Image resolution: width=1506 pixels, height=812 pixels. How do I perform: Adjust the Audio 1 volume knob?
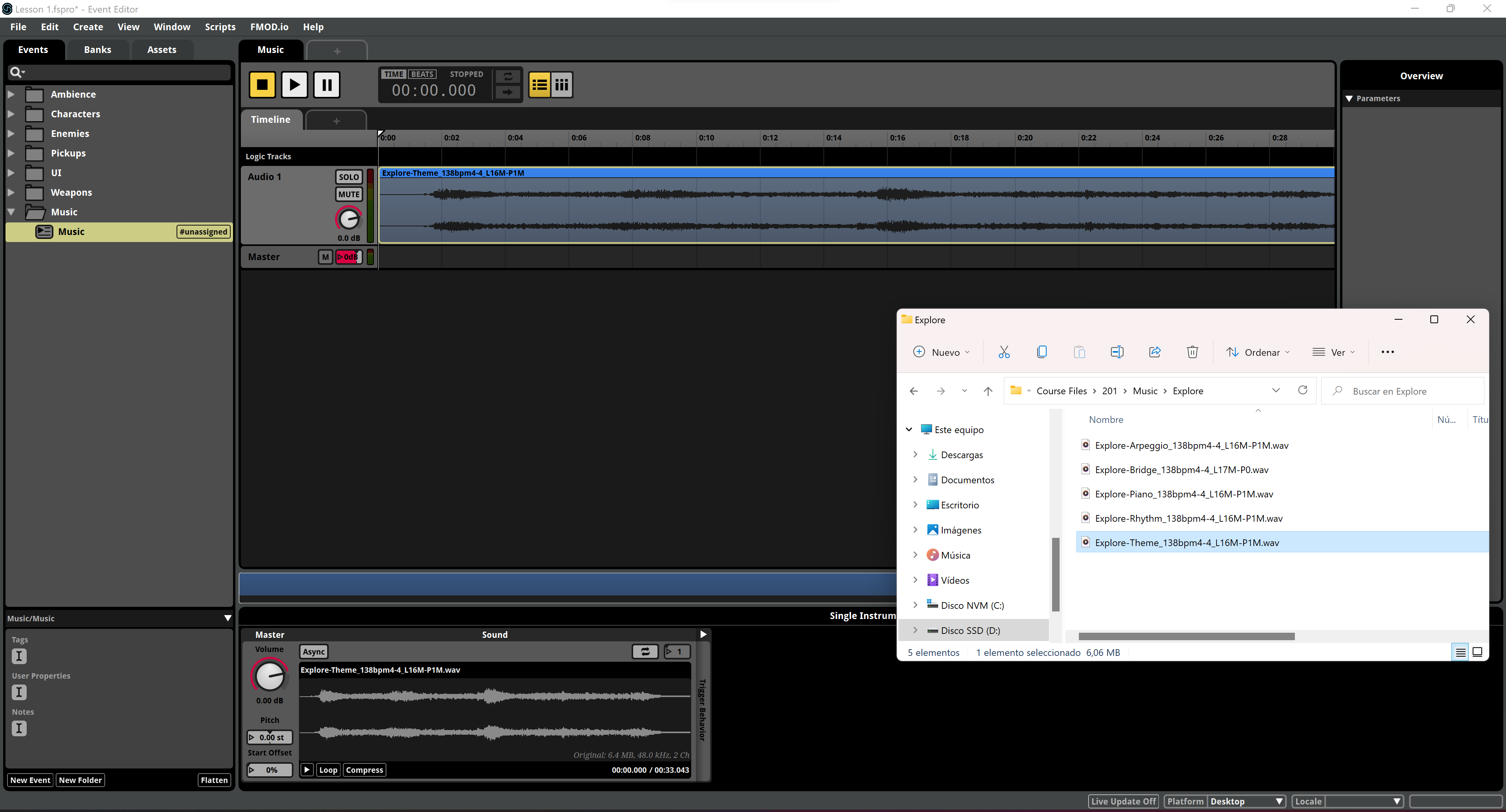349,218
